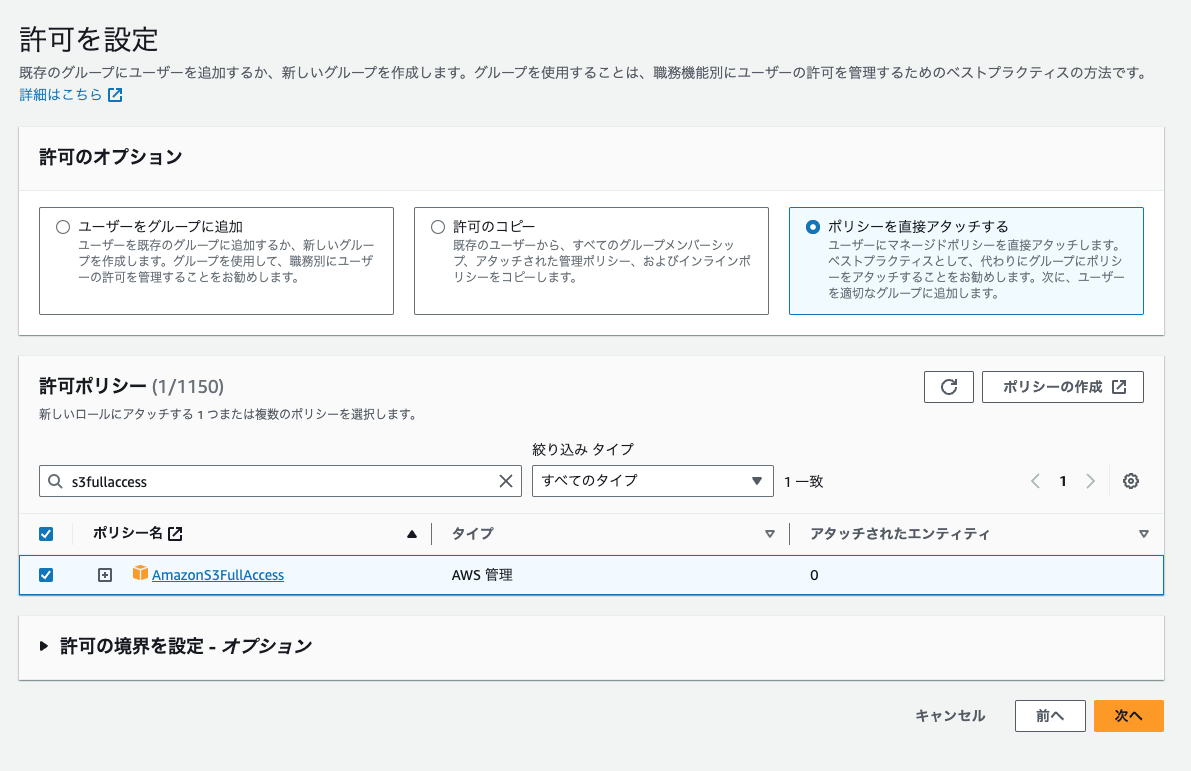Open the すべてのタイプ filter dropdown
The width and height of the screenshot is (1191, 771).
click(652, 481)
